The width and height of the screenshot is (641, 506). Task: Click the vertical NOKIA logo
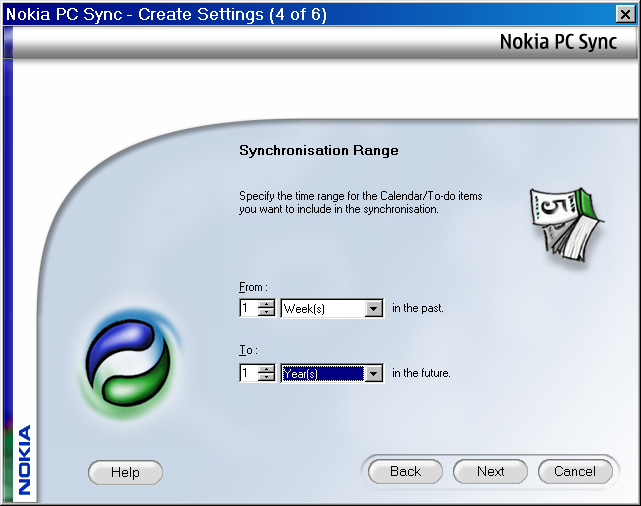(25, 460)
